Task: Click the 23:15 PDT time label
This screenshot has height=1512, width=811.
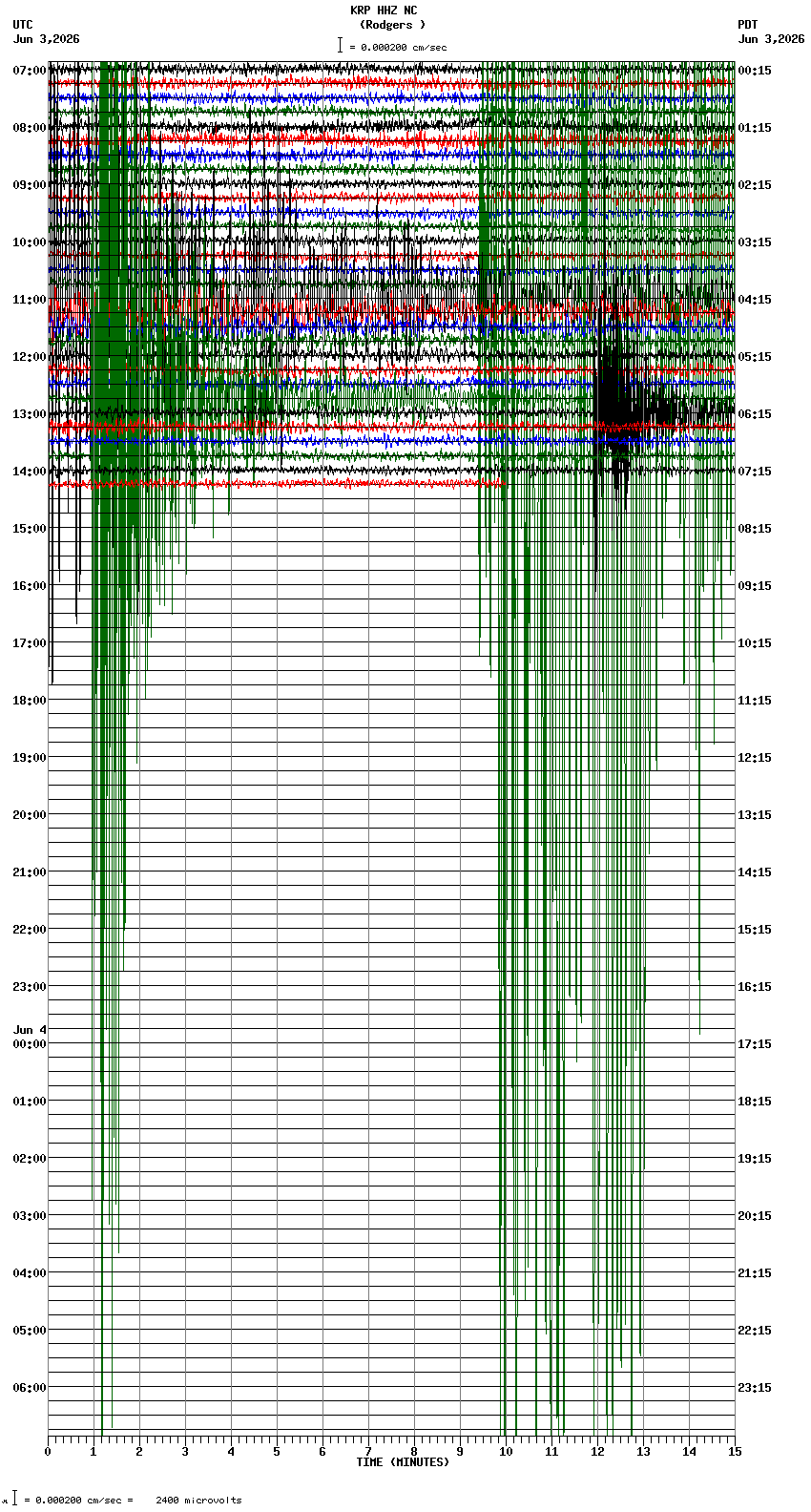Action: click(x=755, y=1388)
